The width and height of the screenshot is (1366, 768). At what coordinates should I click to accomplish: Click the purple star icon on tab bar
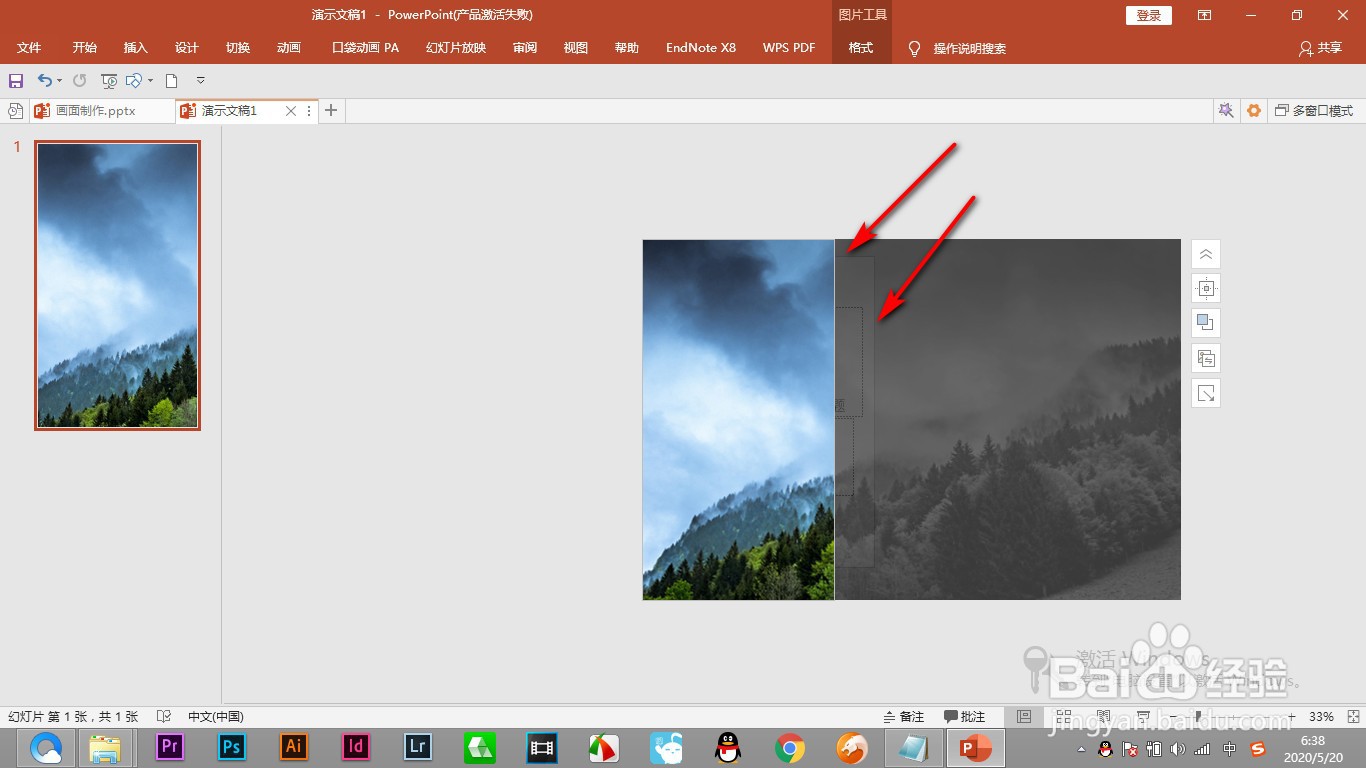pyautogui.click(x=1226, y=111)
